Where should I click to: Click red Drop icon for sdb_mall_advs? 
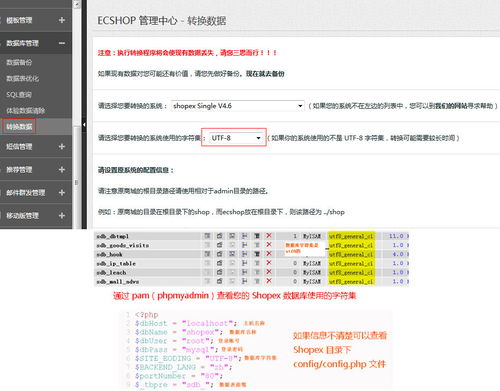(x=269, y=281)
